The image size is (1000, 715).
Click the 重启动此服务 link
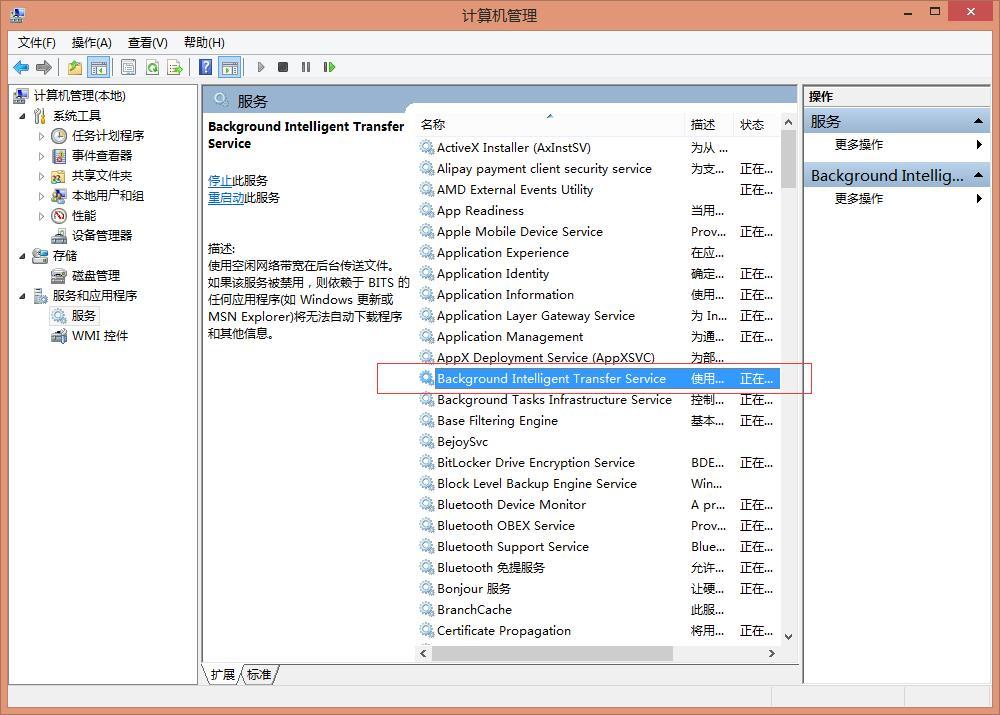(x=225, y=196)
